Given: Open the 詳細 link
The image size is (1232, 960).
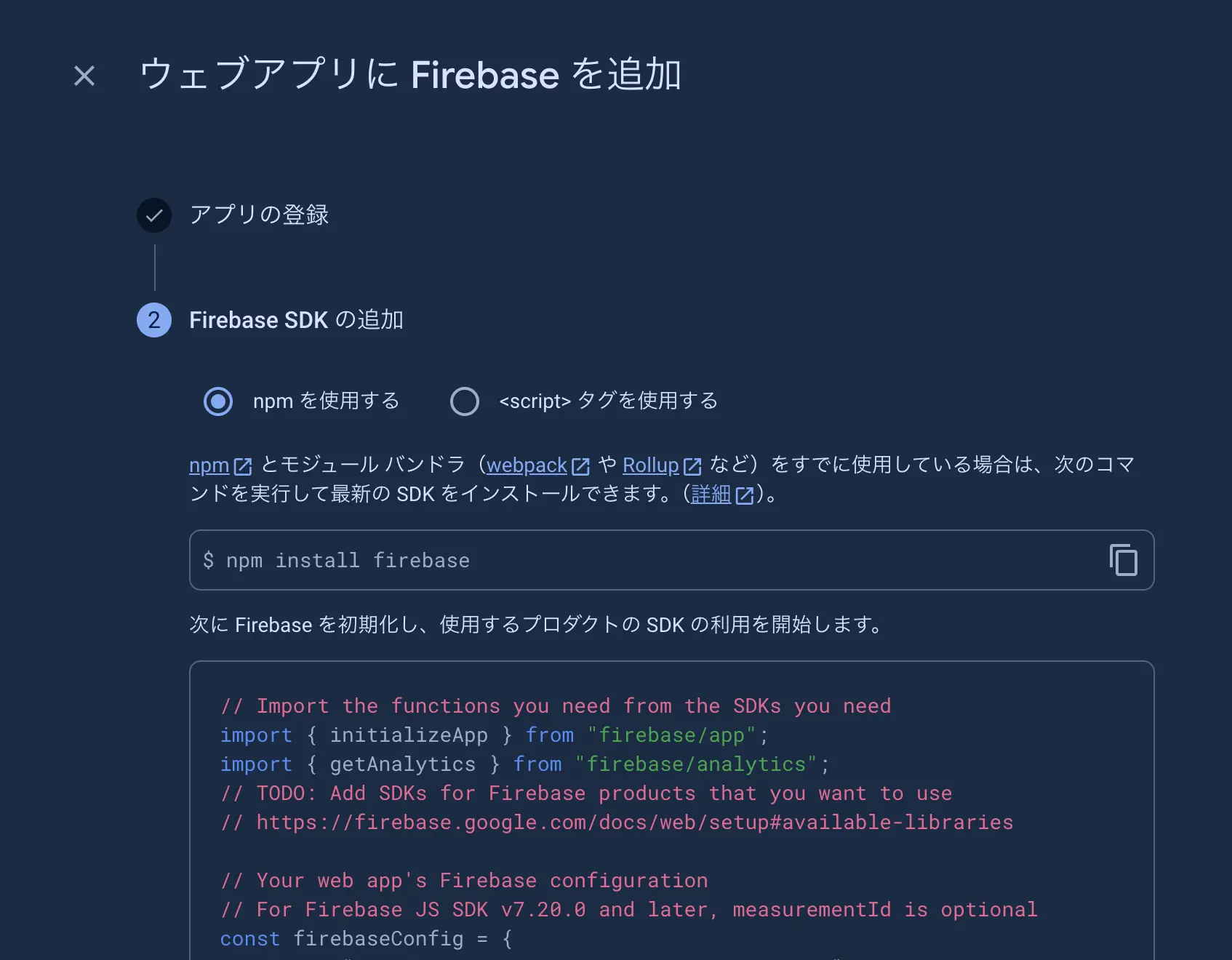Looking at the screenshot, I should pyautogui.click(x=711, y=494).
